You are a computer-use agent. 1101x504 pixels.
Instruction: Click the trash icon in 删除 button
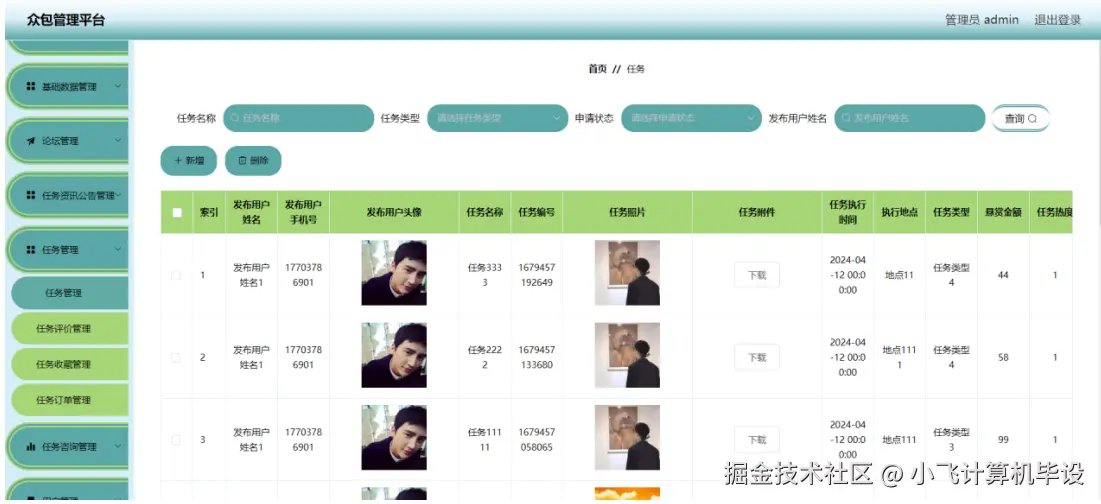click(243, 161)
